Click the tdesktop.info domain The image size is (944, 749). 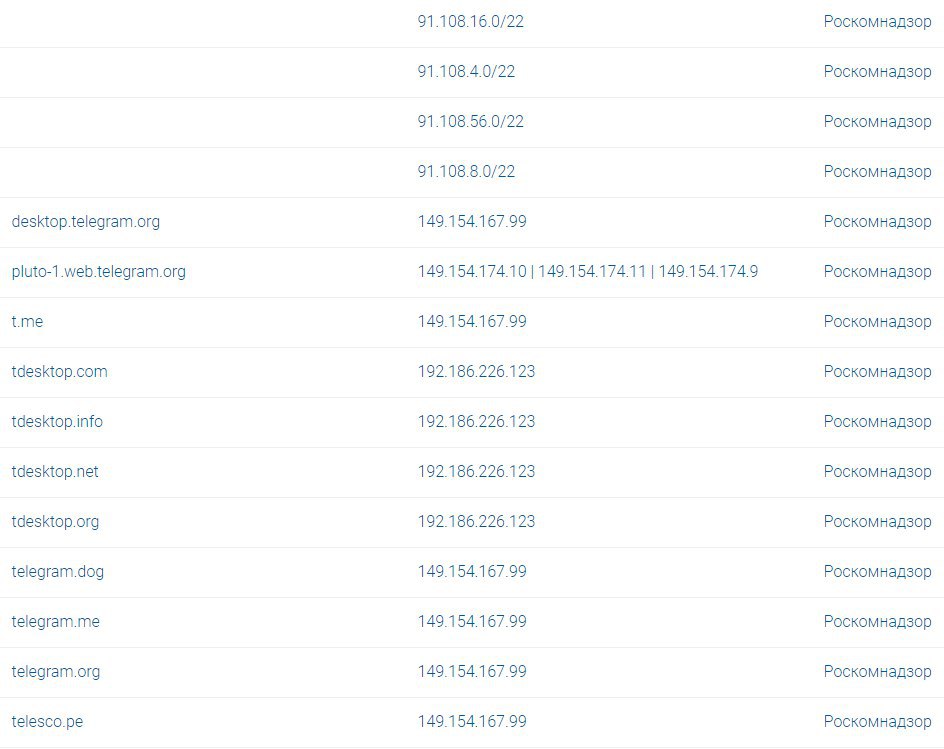pos(57,422)
